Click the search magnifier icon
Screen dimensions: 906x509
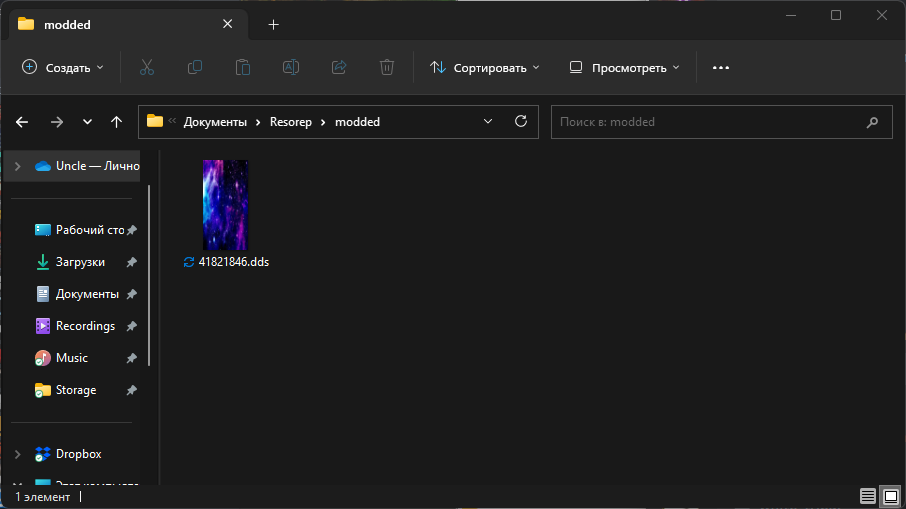click(872, 122)
